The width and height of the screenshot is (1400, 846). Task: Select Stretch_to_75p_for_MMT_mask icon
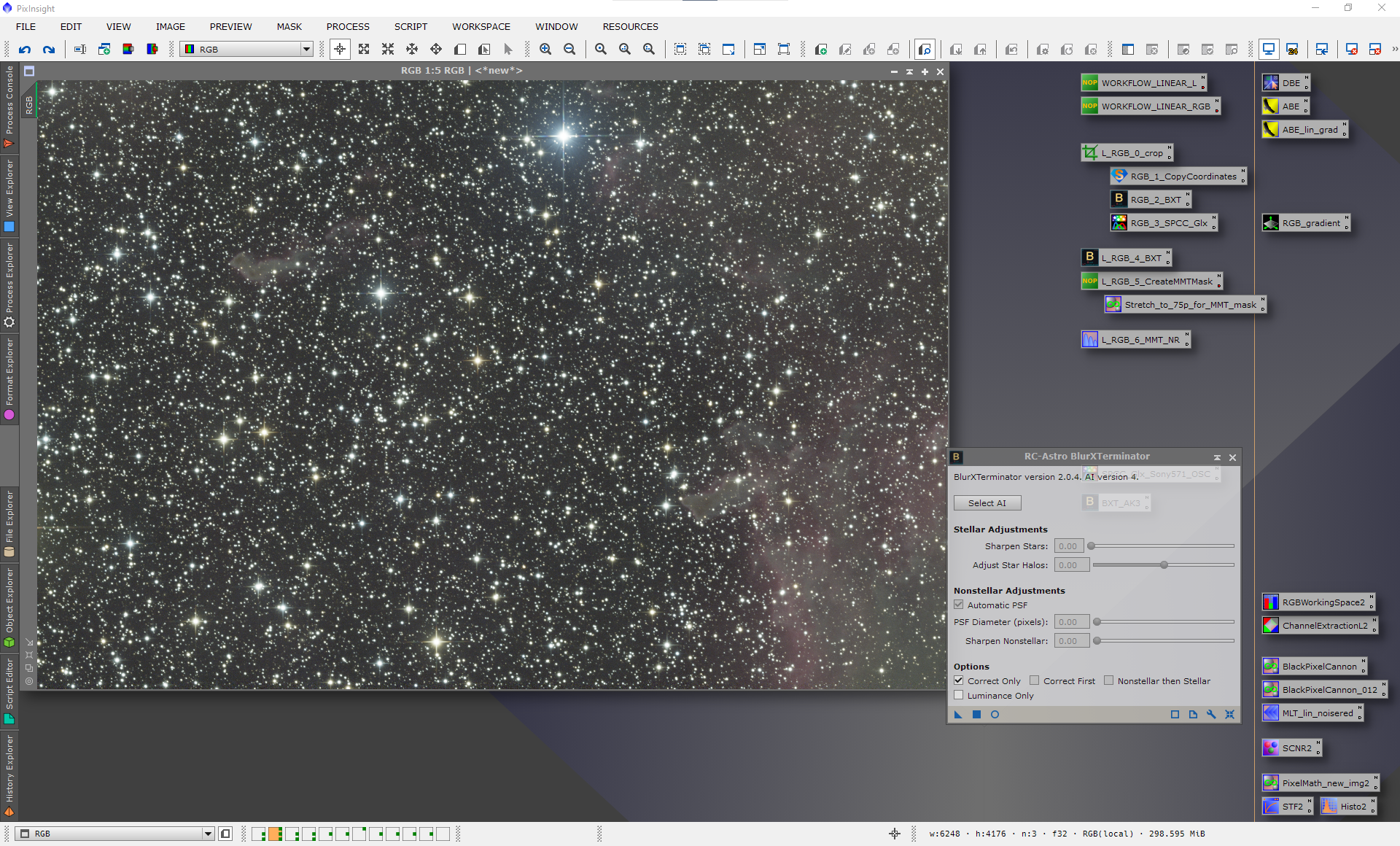pos(1185,305)
